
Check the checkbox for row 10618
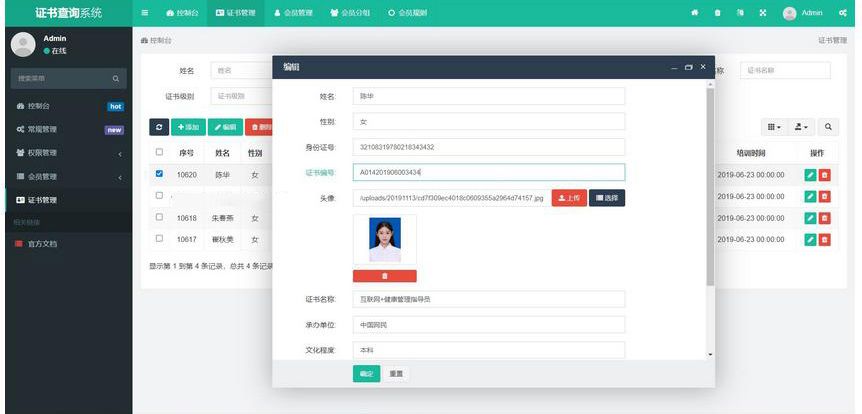(x=158, y=217)
